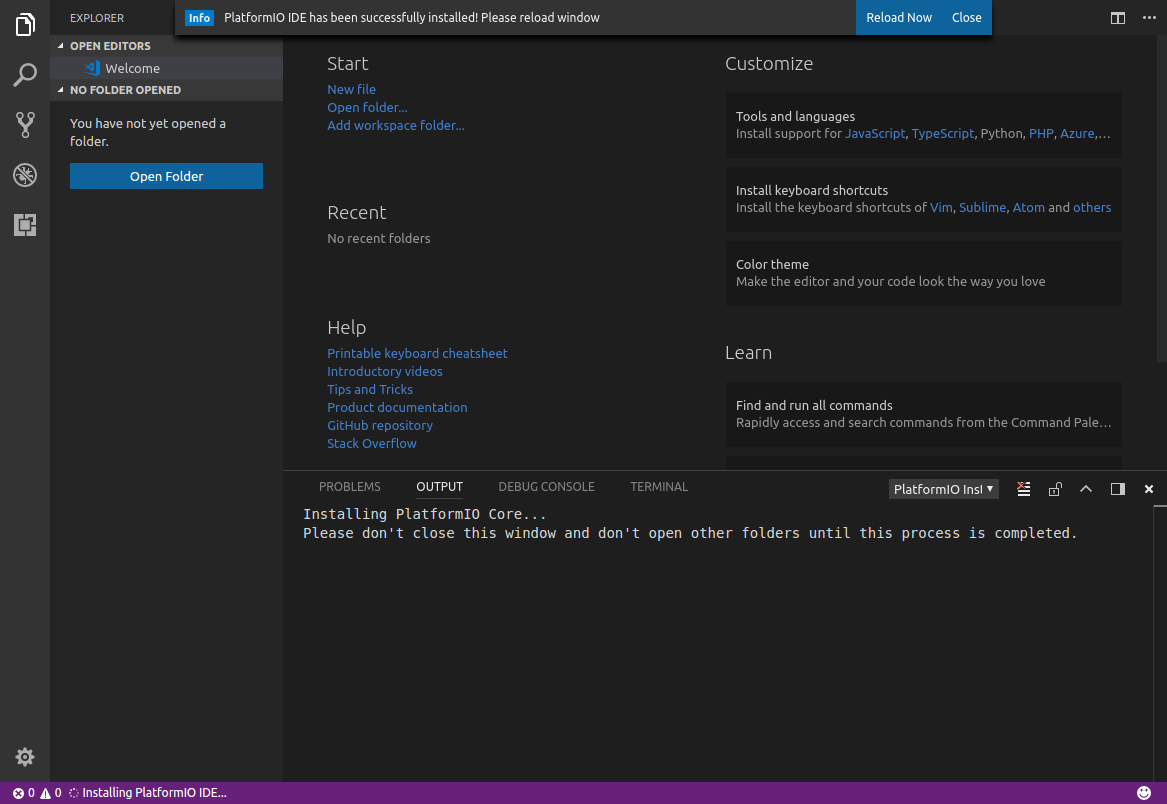Maximize the panel with the chevron up
Image resolution: width=1167 pixels, height=804 pixels.
pos(1086,489)
